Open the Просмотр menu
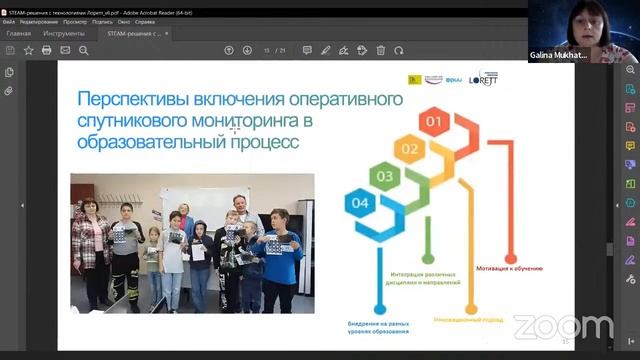Image resolution: width=640 pixels, height=360 pixels. [75, 22]
